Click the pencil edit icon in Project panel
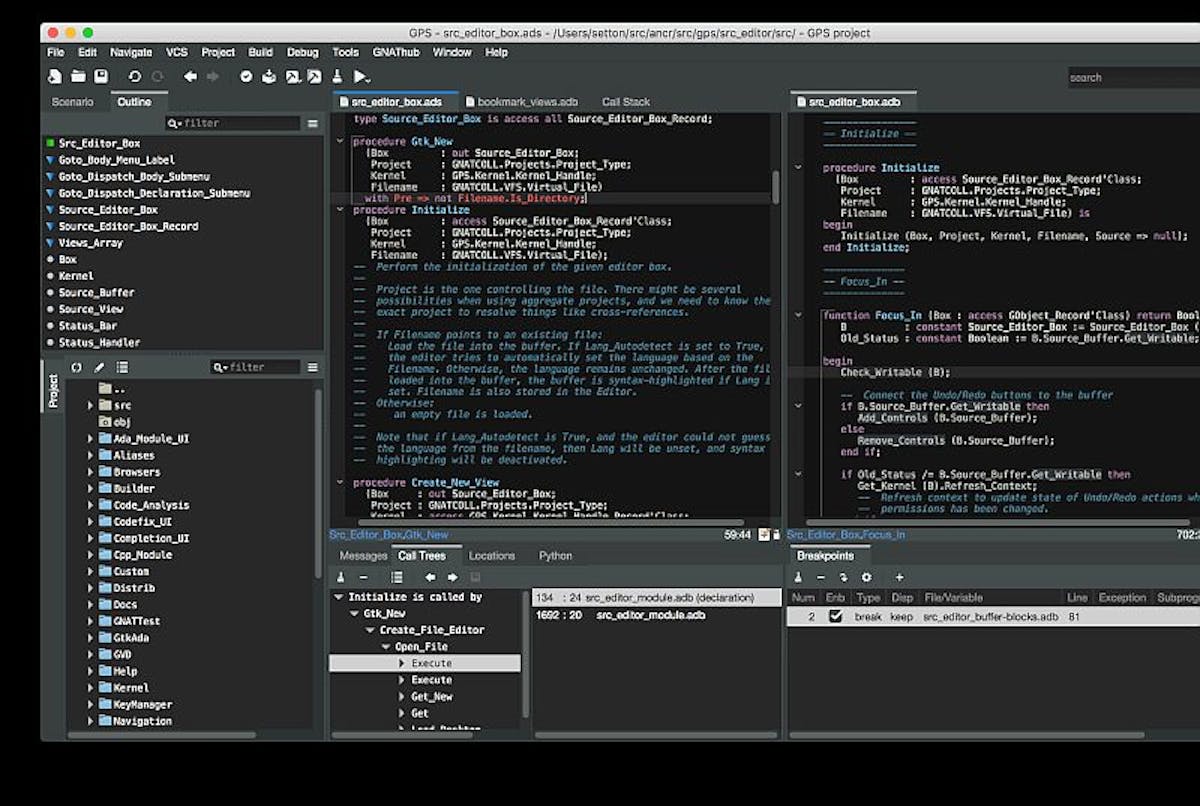Viewport: 1200px width, 806px height. pyautogui.click(x=99, y=368)
